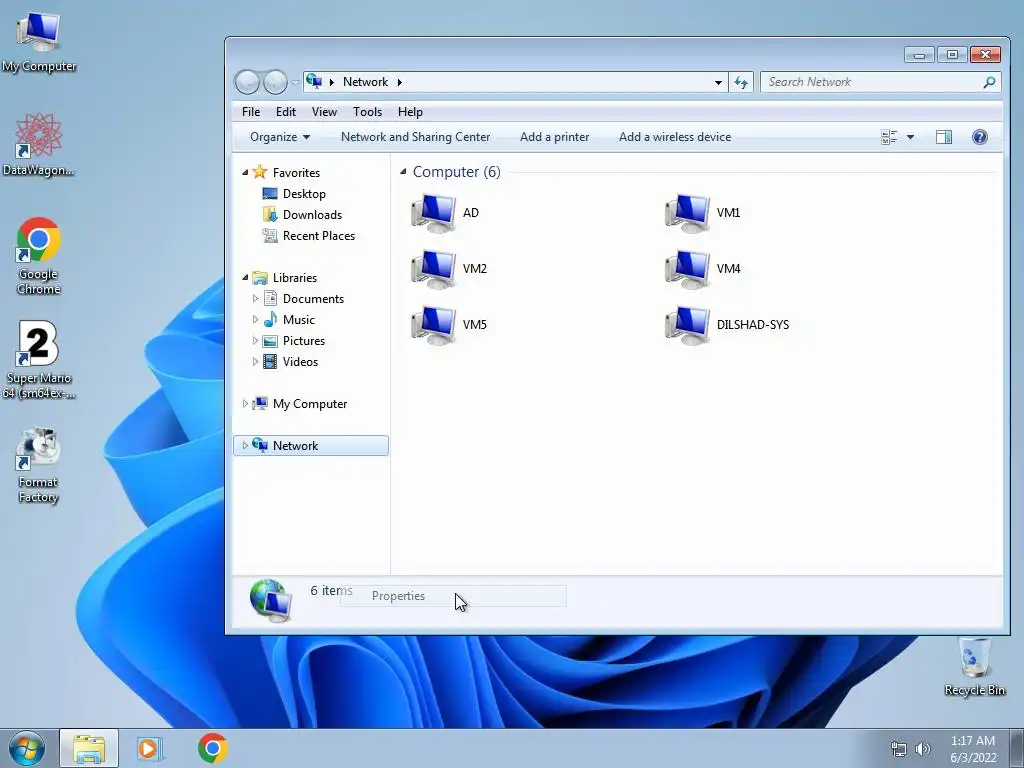1024x768 pixels.
Task: Show the preview pane icon
Action: click(944, 137)
